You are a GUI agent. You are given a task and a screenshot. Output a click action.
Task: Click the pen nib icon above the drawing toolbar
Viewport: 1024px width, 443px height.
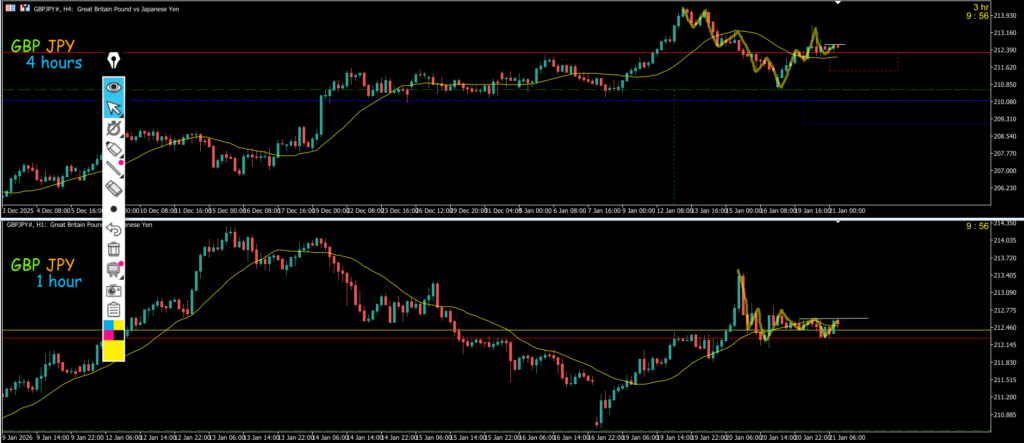114,61
